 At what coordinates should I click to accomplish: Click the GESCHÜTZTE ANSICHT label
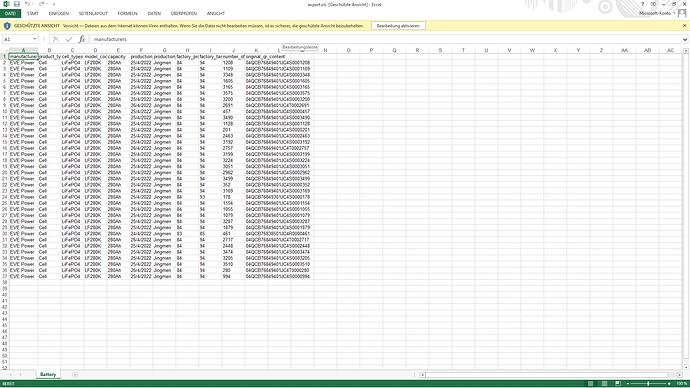click(x=37, y=26)
